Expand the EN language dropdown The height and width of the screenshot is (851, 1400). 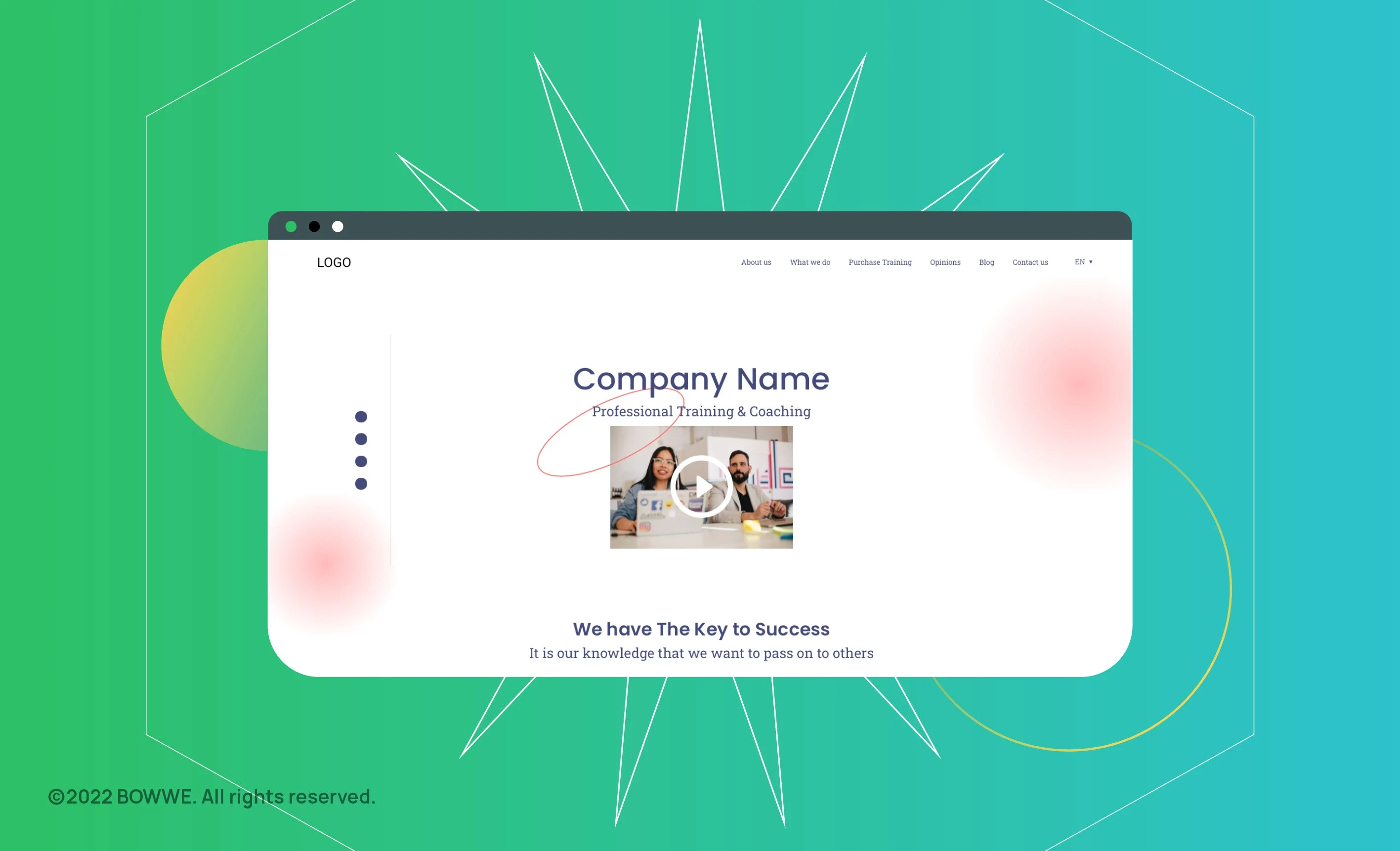click(1082, 262)
